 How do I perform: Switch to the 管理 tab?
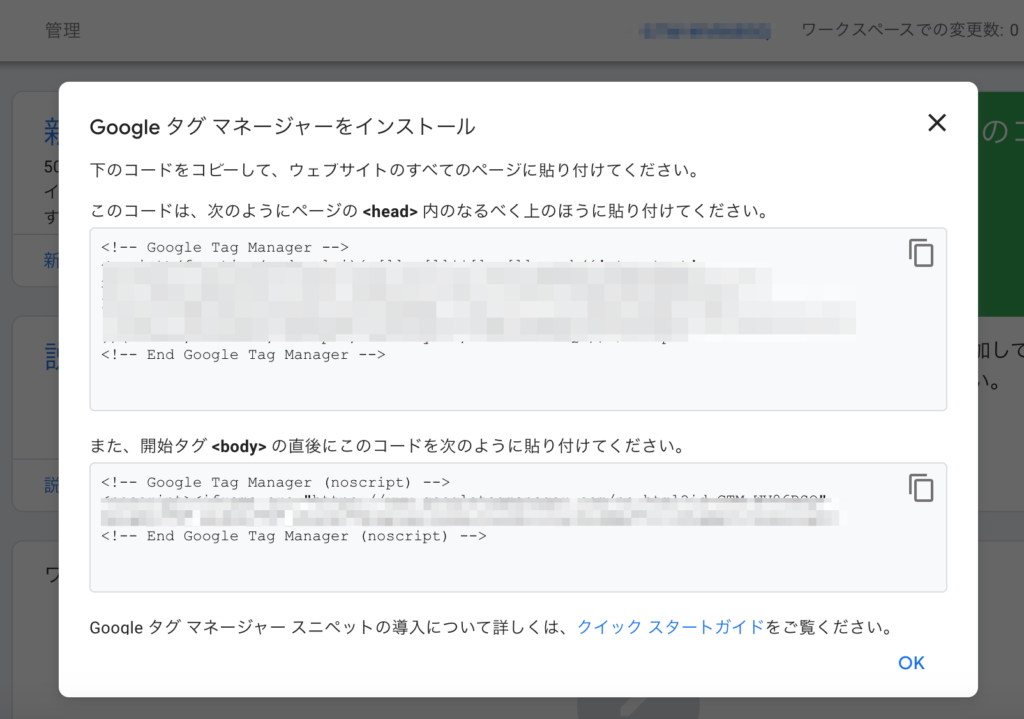[63, 30]
